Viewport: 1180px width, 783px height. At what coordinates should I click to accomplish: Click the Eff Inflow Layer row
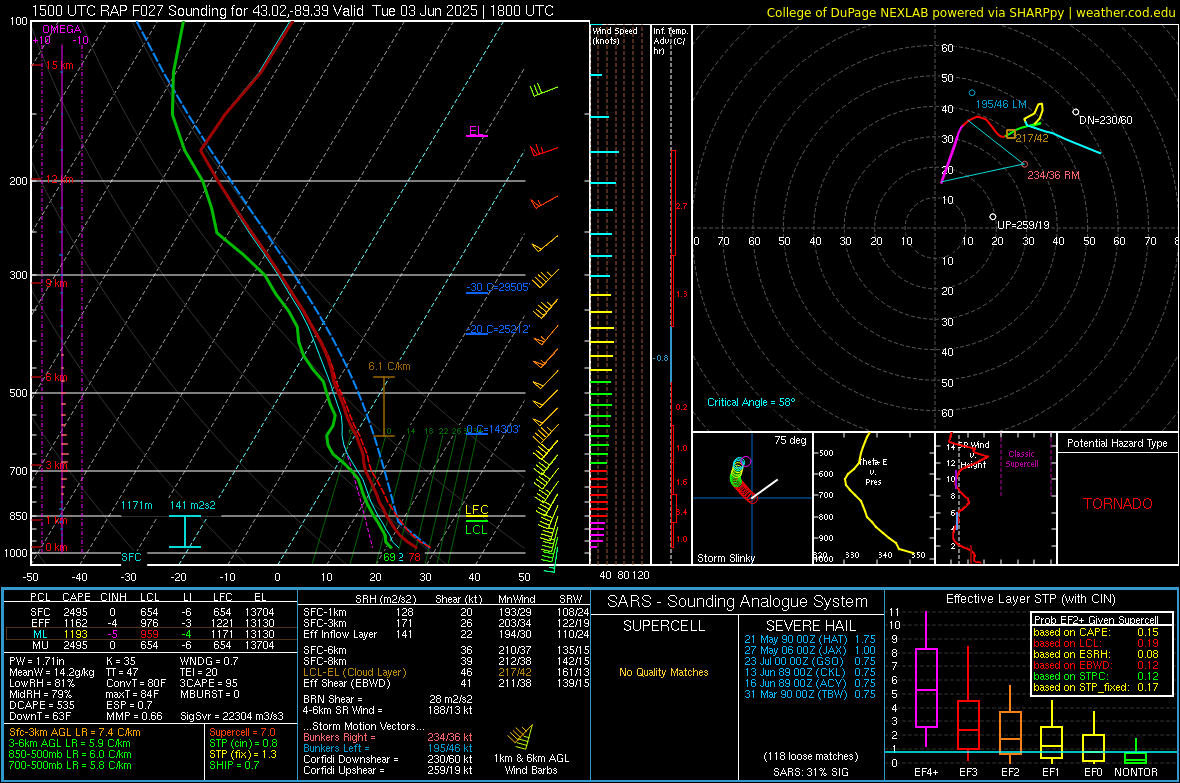pyautogui.click(x=444, y=634)
